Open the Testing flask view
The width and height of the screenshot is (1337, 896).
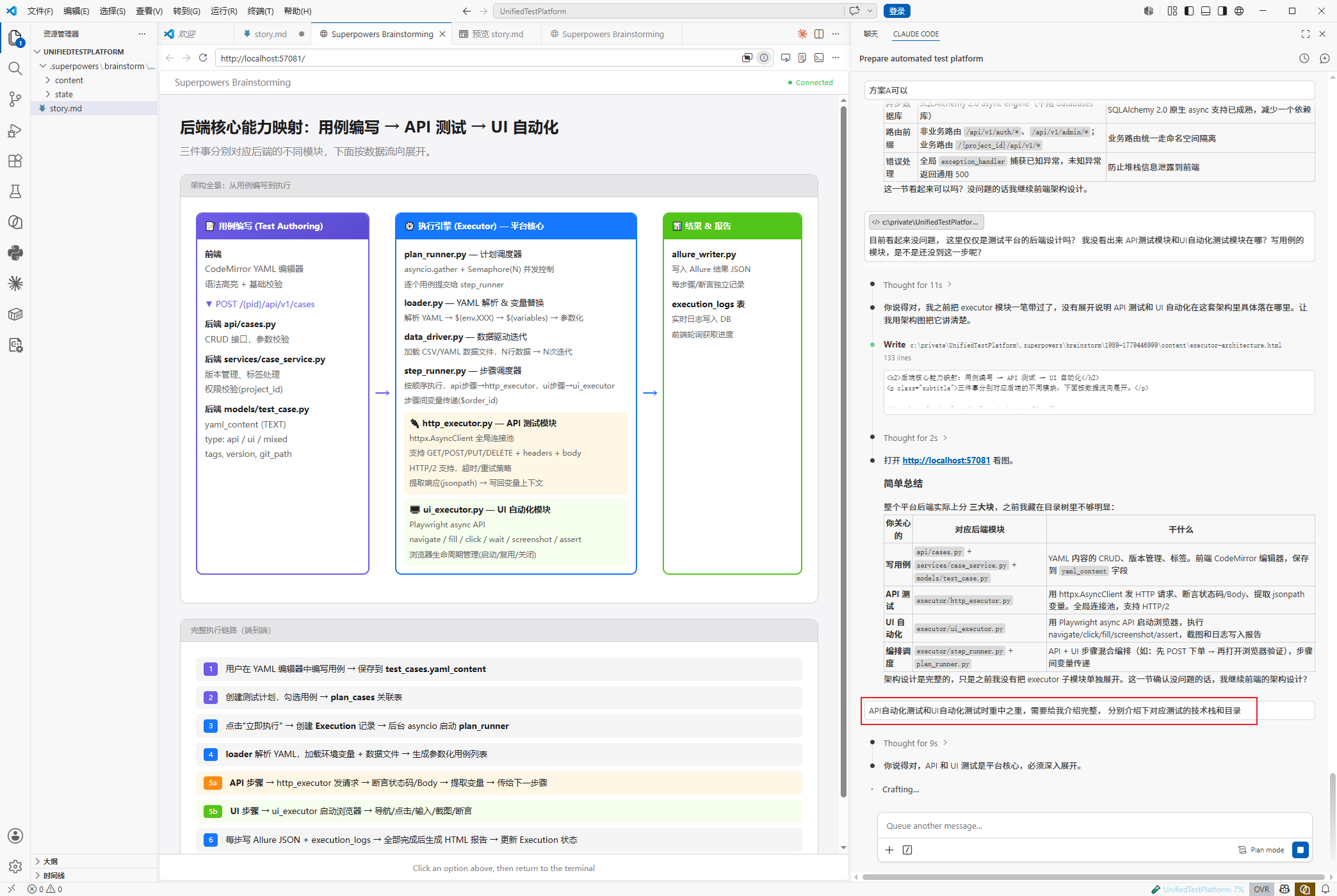[x=15, y=191]
